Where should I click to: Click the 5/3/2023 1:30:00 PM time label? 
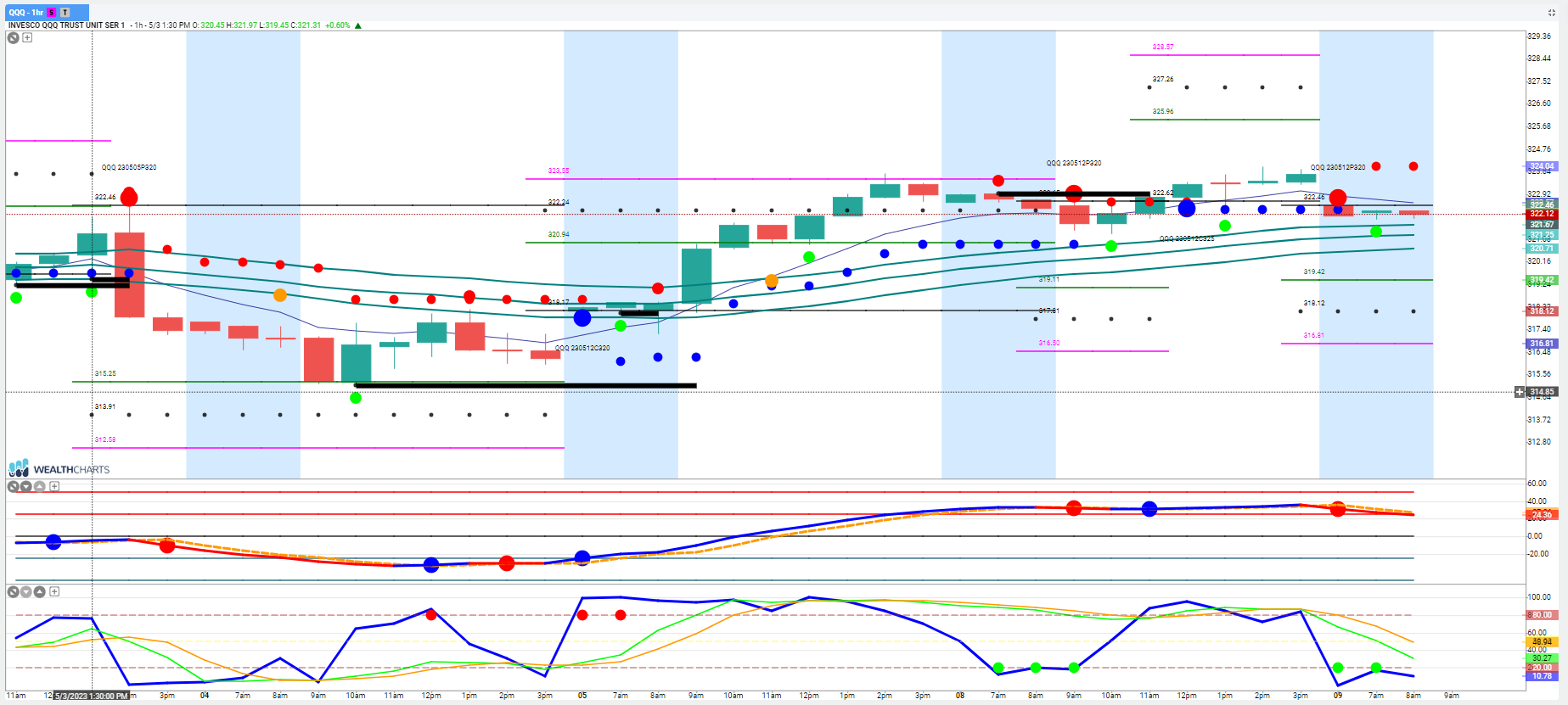tap(92, 696)
